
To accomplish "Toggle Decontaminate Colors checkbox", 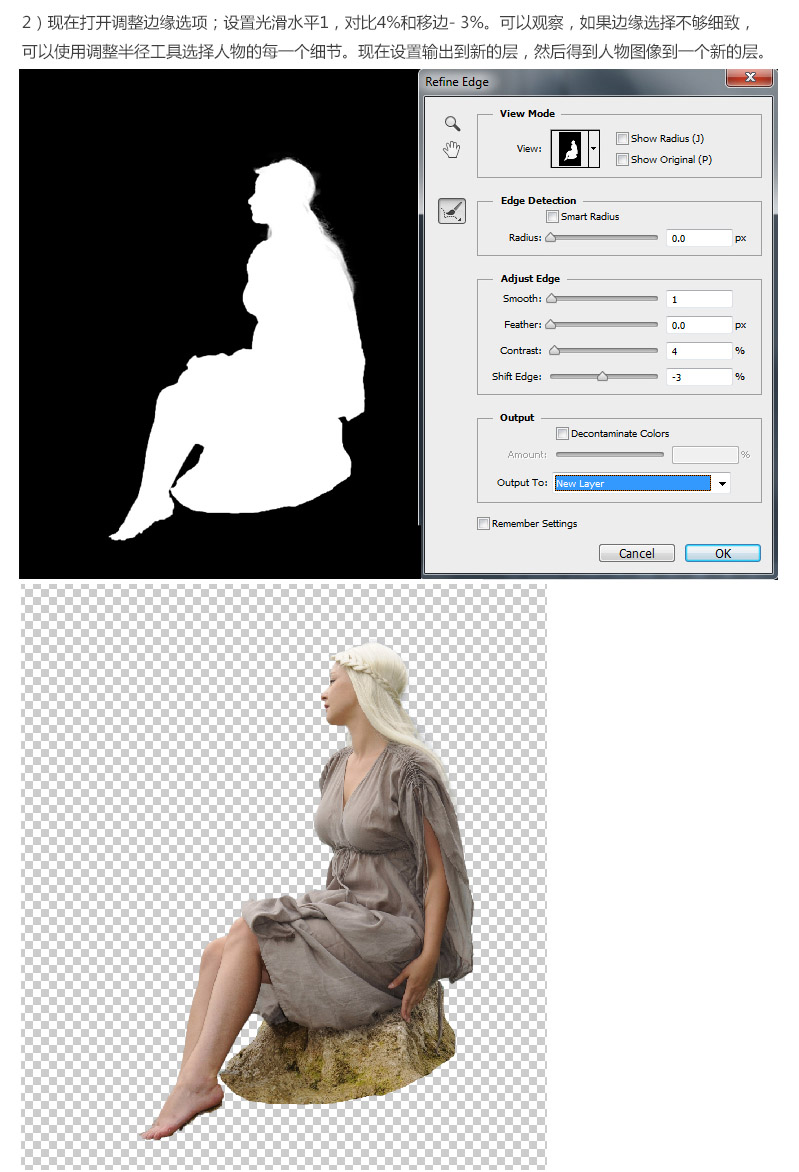I will [562, 434].
